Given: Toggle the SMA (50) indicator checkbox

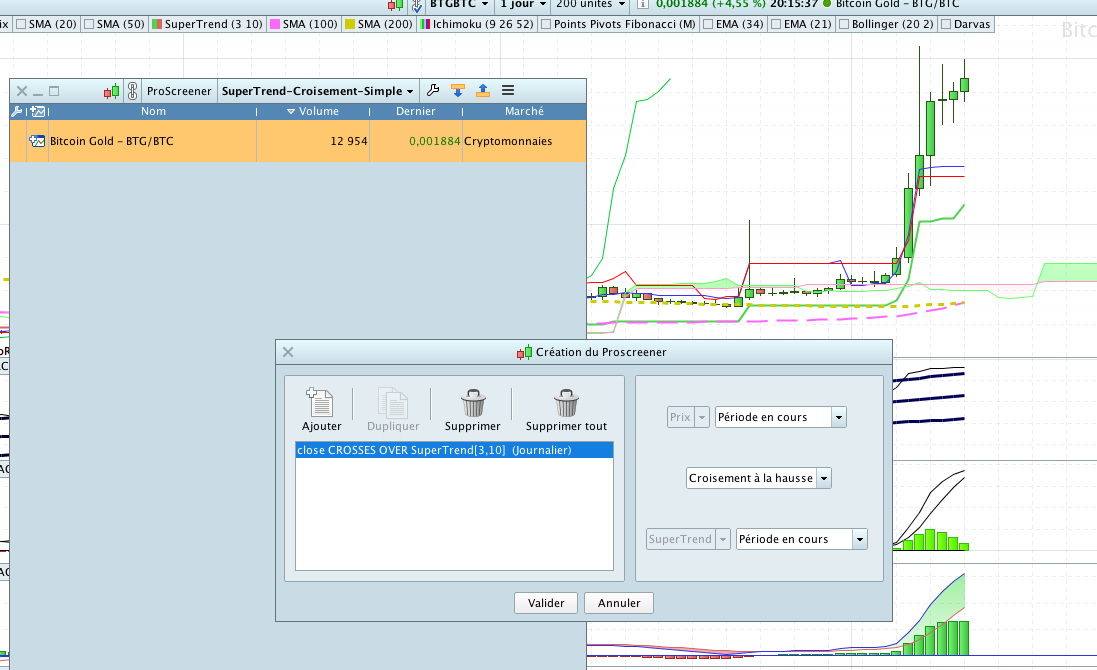Looking at the screenshot, I should click(x=90, y=23).
